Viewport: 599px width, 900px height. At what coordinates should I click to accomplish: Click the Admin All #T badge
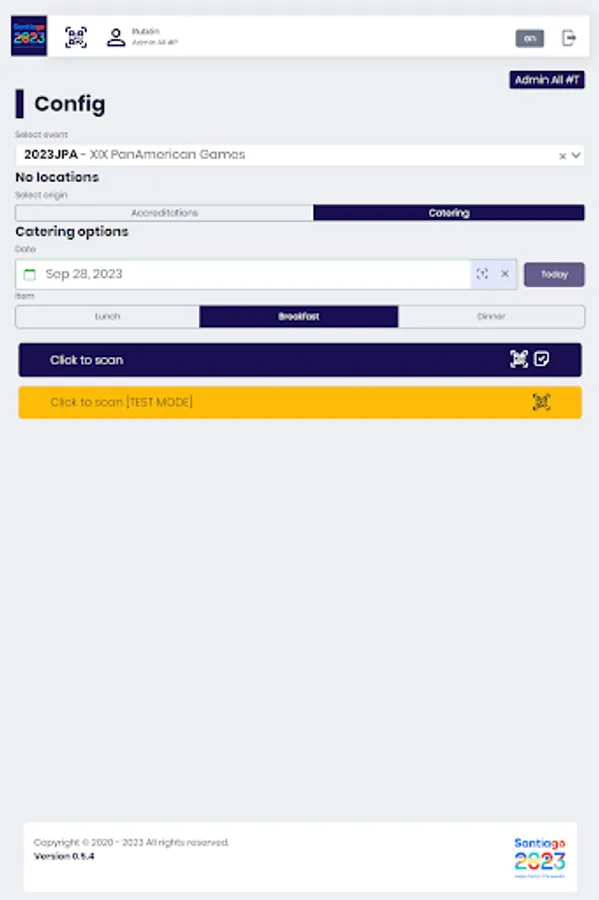(x=546, y=80)
